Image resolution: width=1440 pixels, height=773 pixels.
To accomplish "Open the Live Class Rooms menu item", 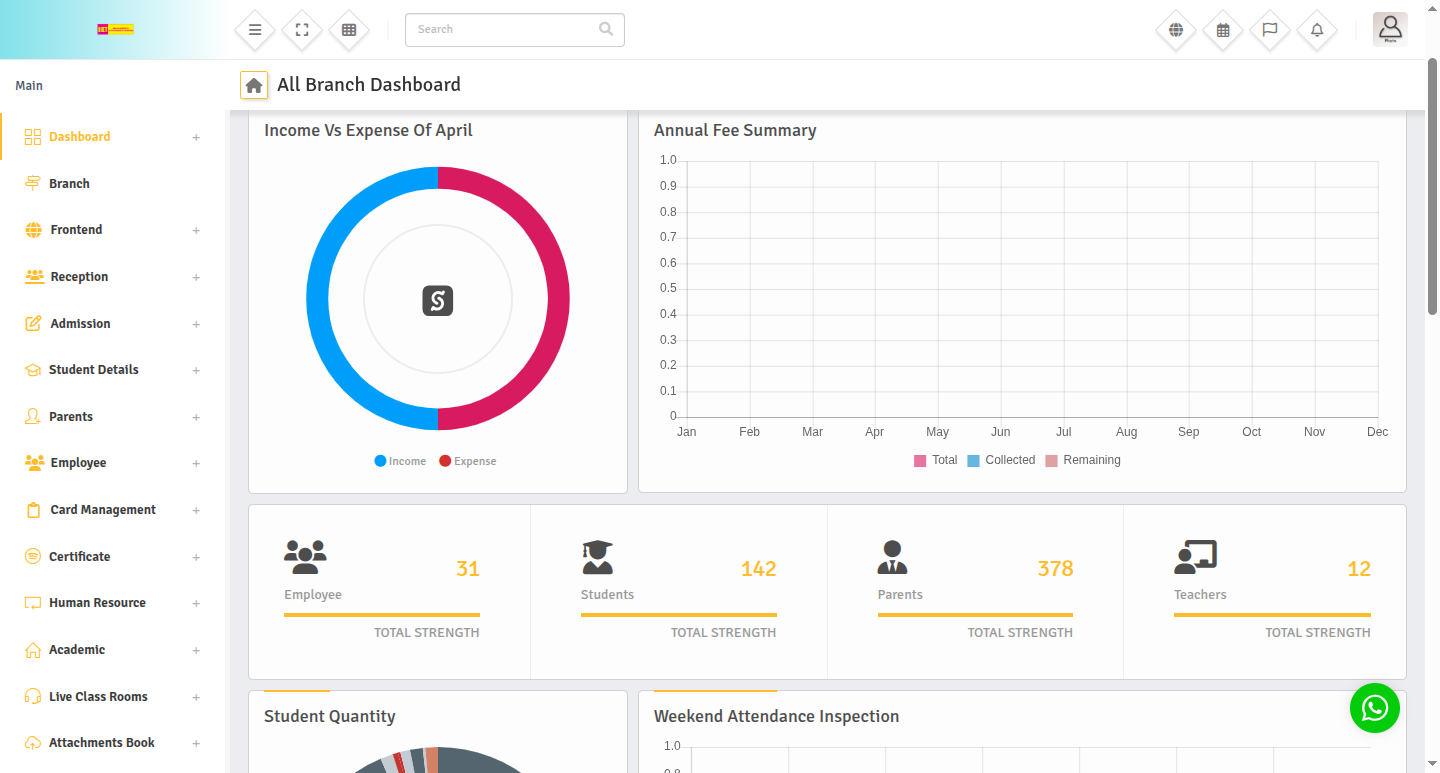I will 113,697.
